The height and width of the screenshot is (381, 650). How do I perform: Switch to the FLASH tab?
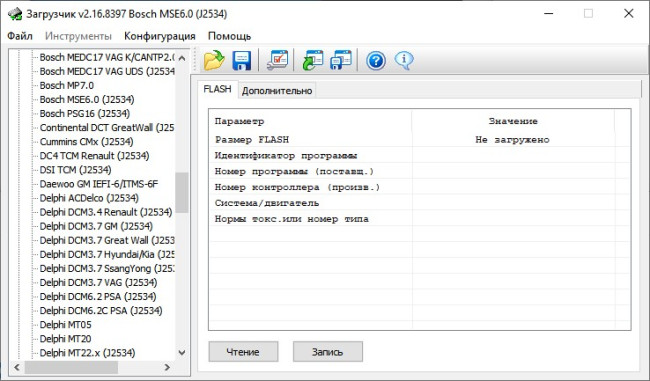coord(218,89)
